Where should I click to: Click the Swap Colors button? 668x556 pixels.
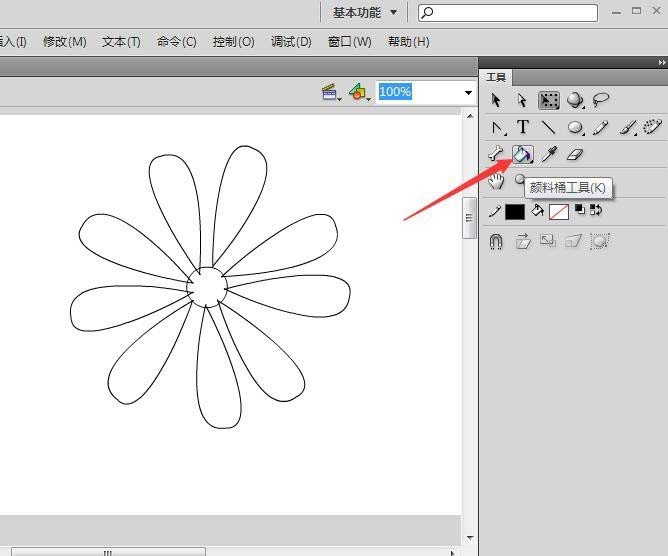(596, 210)
